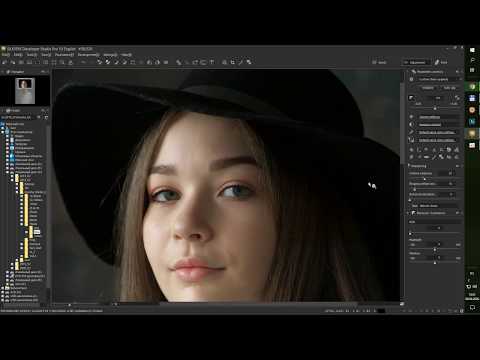Click the taskbar clock
Viewport: 480px width, 360px height.
(472, 297)
